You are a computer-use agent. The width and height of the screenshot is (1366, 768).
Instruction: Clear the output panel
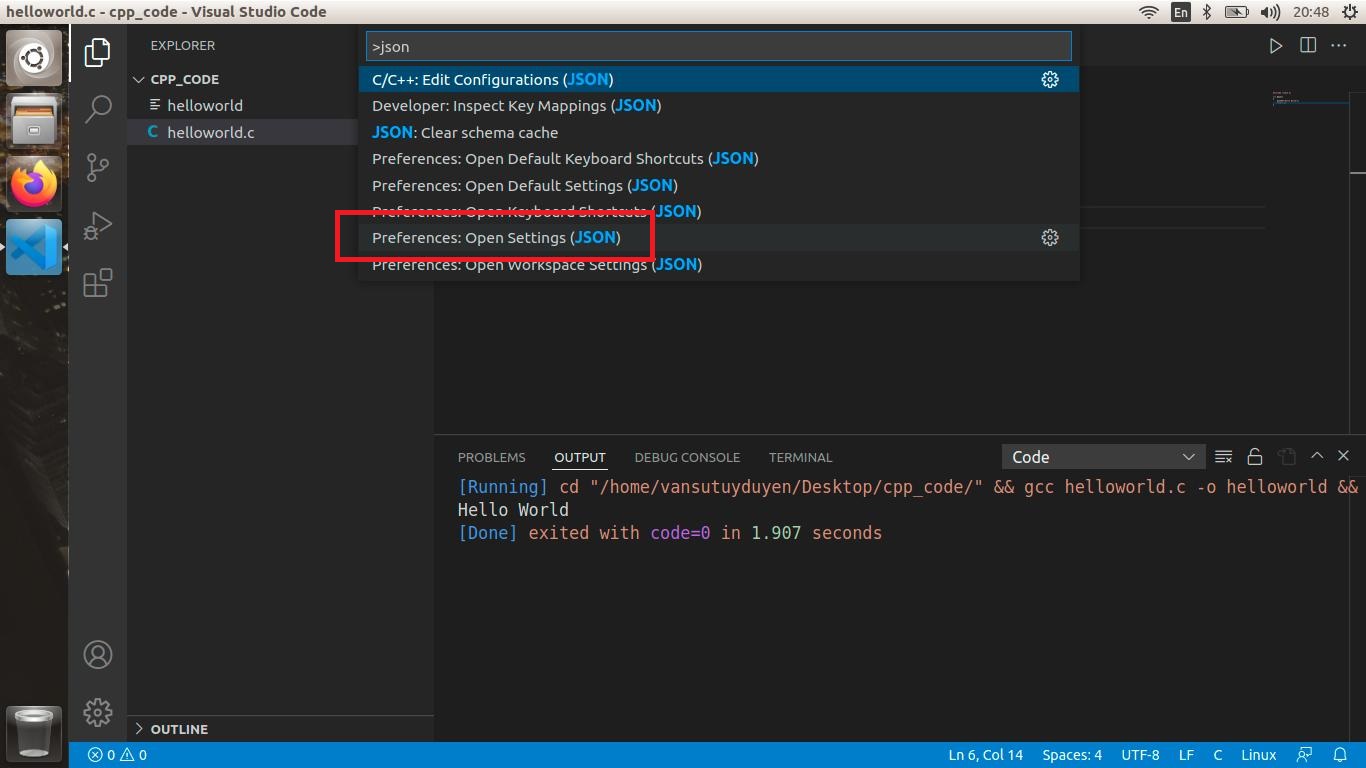[x=1223, y=457]
